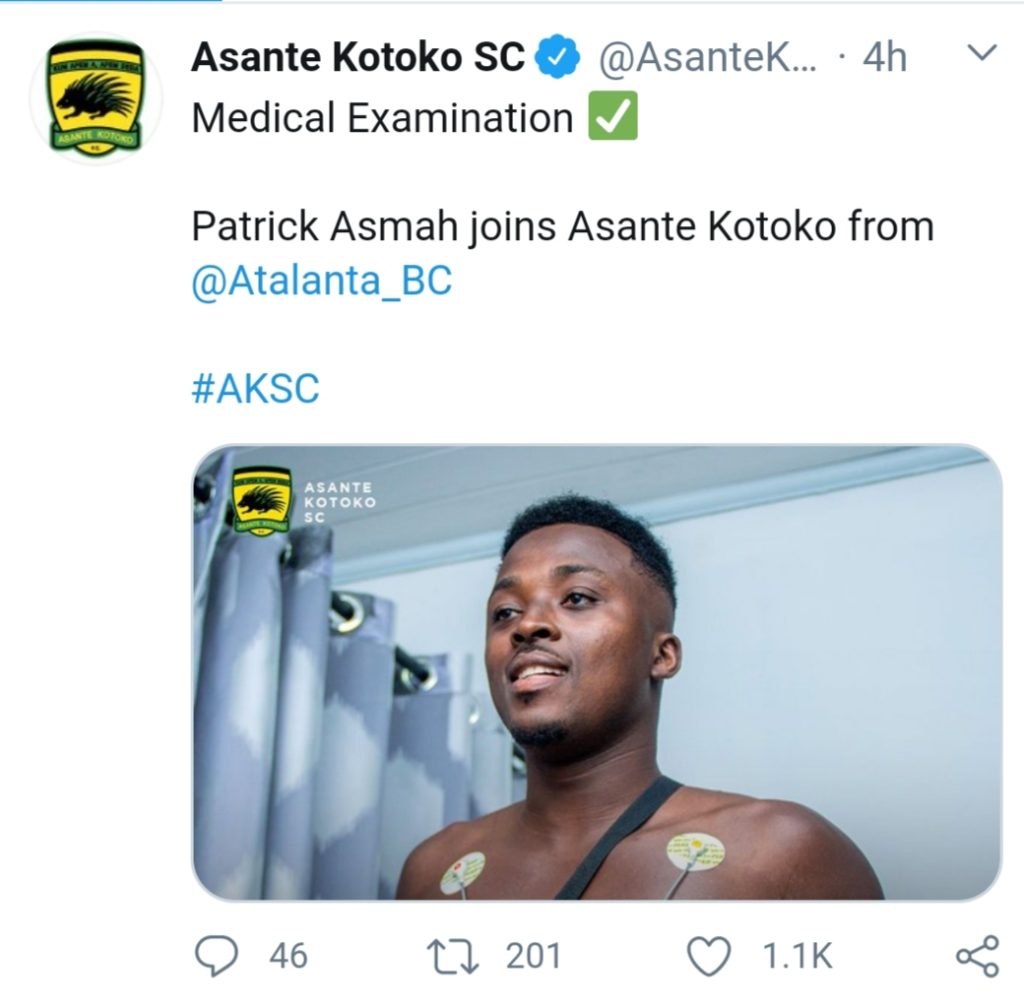Open the share icon options
The width and height of the screenshot is (1024, 1007).
977,956
